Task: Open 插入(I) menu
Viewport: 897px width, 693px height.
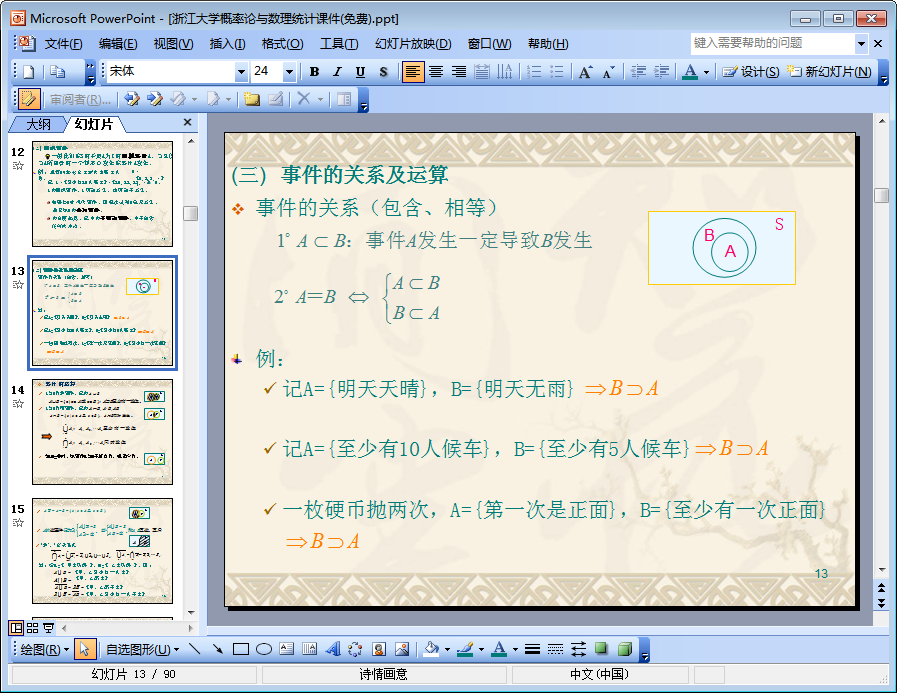Action: [227, 43]
